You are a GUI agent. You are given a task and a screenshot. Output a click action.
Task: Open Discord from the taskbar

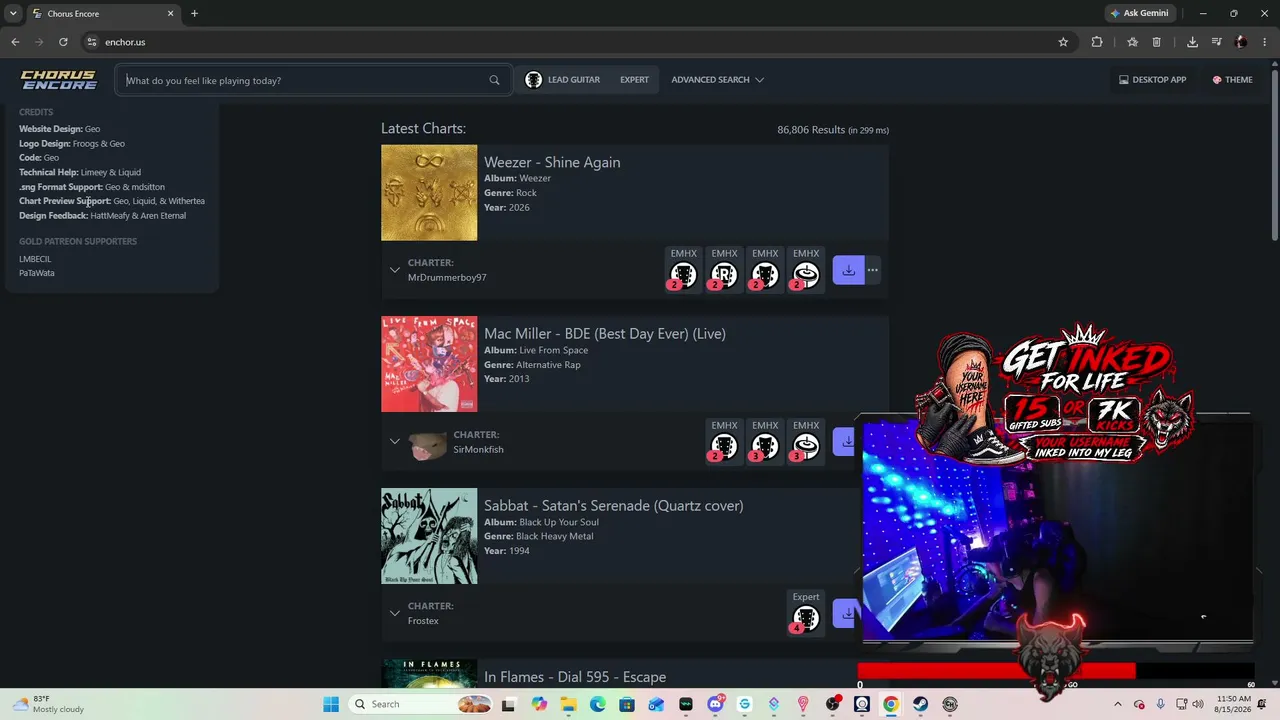click(x=715, y=704)
